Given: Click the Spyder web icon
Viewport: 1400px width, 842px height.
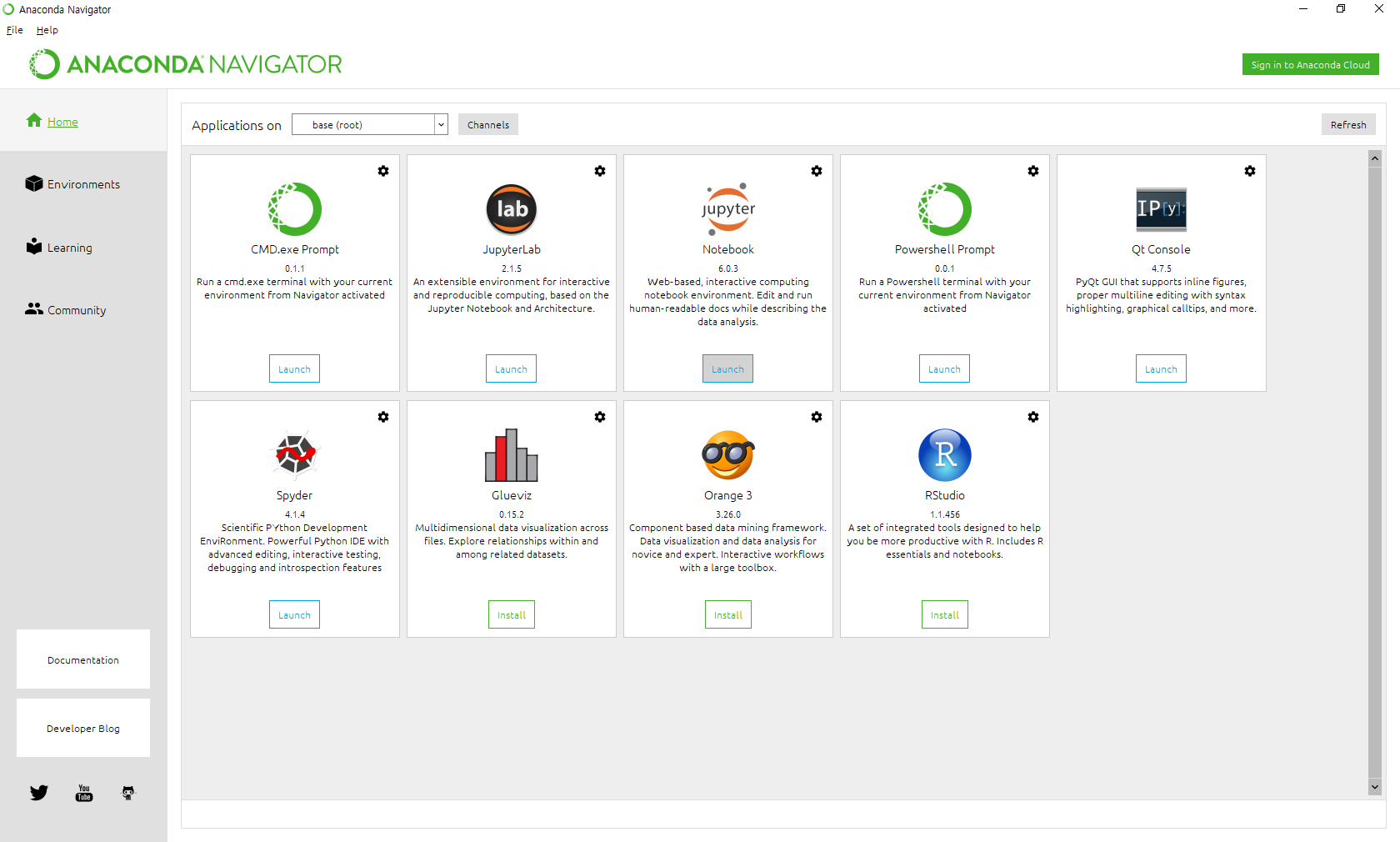Looking at the screenshot, I should tap(295, 455).
